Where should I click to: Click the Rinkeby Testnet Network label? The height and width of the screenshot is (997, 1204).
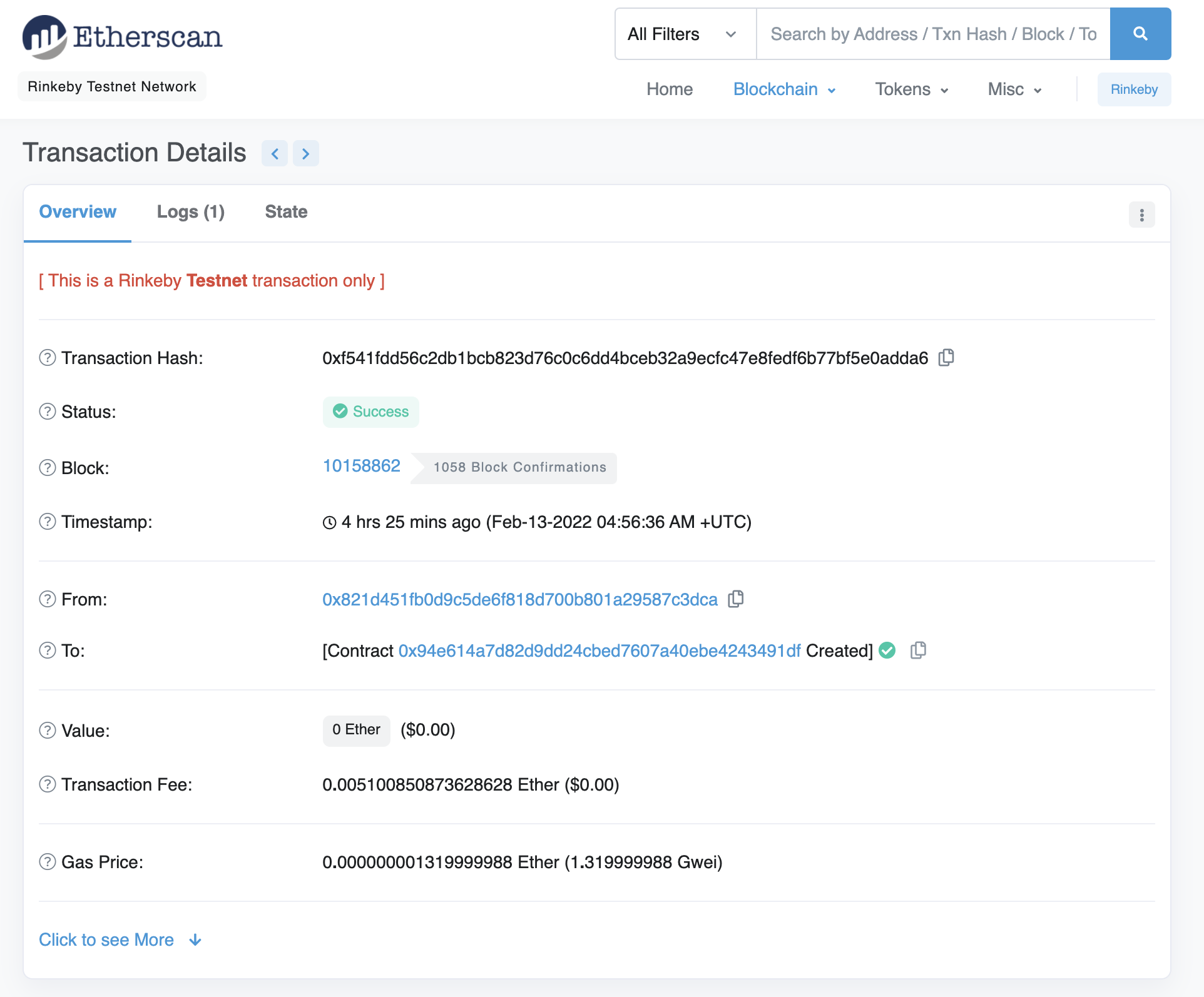pyautogui.click(x=112, y=86)
